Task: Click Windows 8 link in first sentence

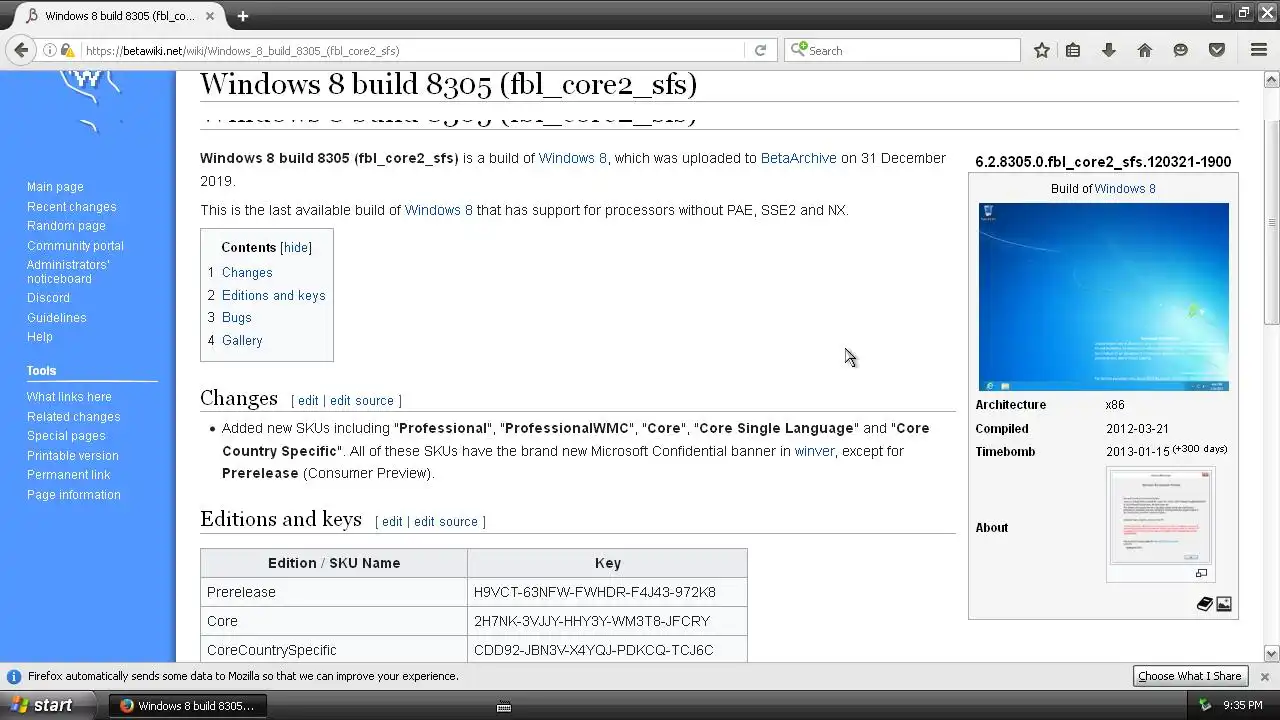Action: coord(572,158)
